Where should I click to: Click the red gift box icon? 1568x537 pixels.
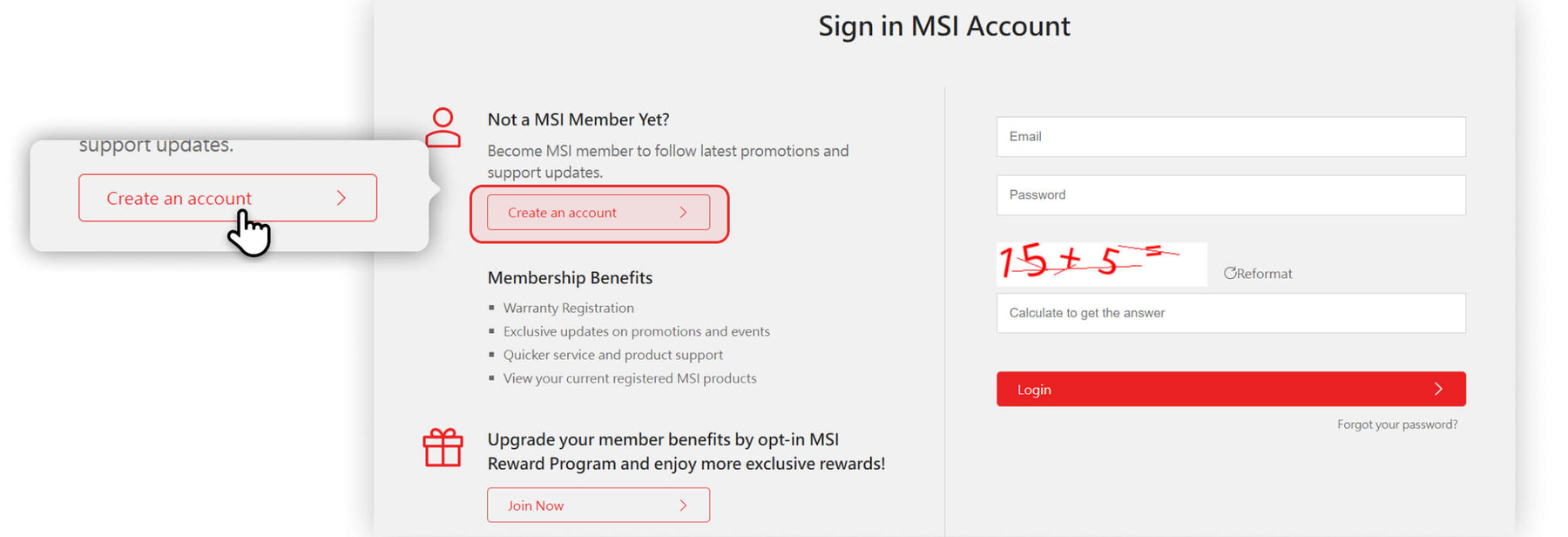pos(443,448)
